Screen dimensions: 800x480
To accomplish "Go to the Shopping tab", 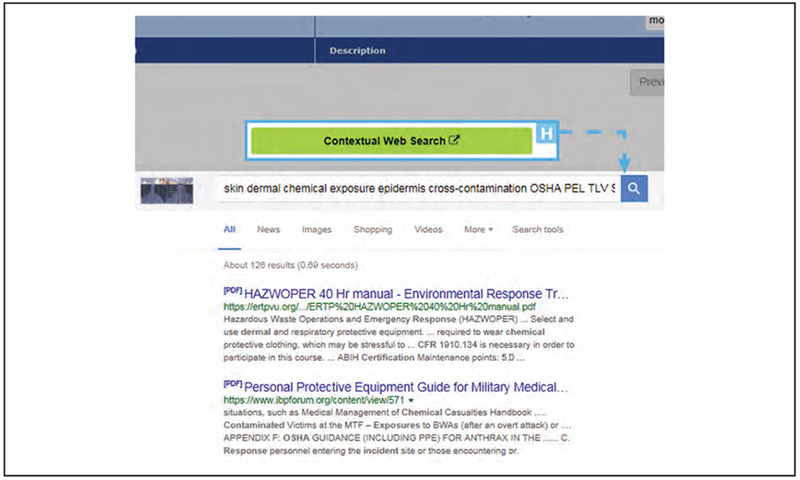I will (x=373, y=230).
